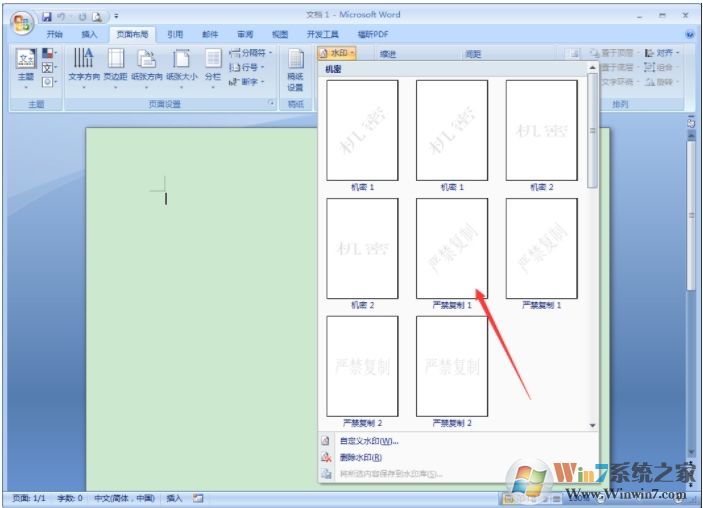Viewport: 703px width, 508px height.
Task: Open the 纸张大小 paper size icon
Action: point(181,64)
